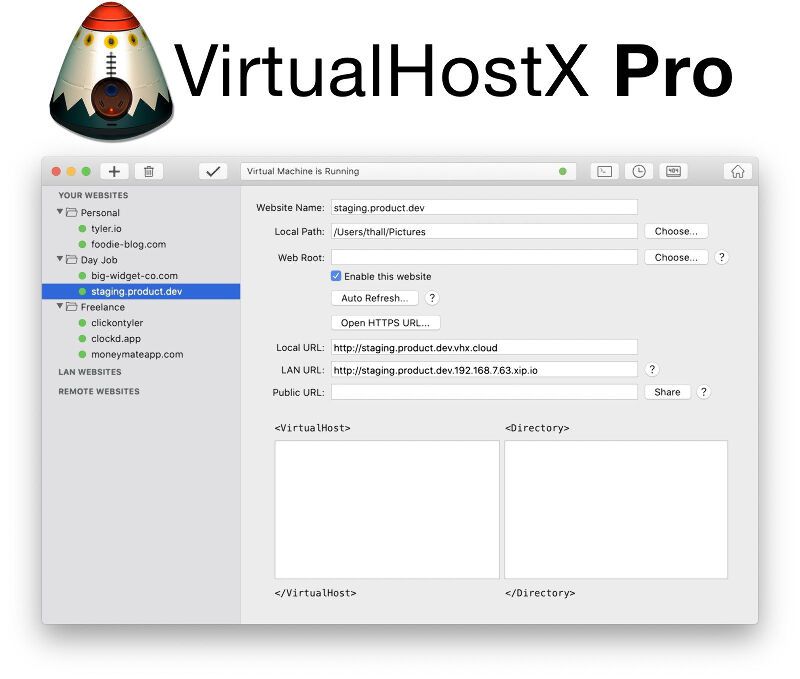The image size is (800, 679).
Task: Click the Share button for Public URL
Action: point(667,392)
